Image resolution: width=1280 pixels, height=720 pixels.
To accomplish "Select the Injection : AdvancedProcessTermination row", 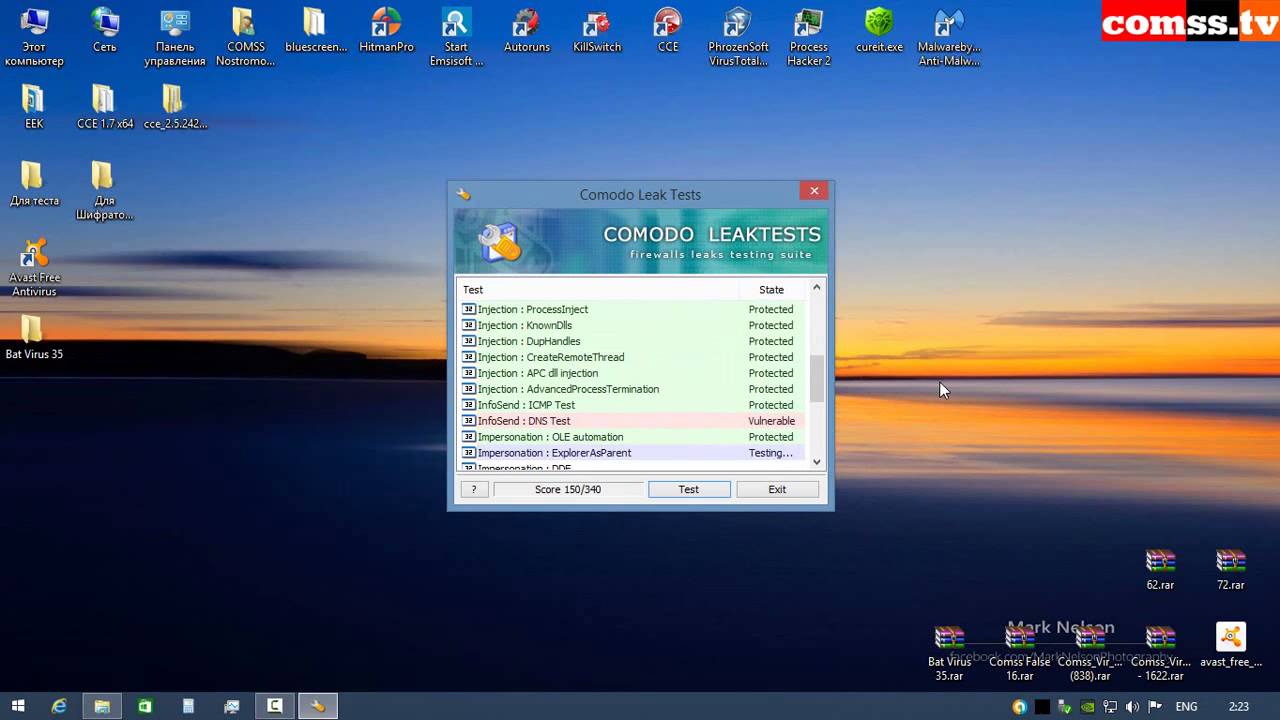I will tap(632, 389).
